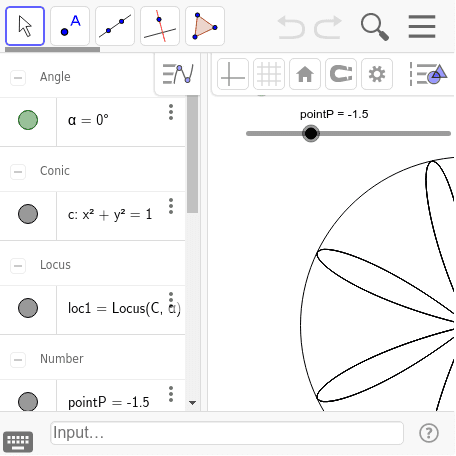Select the c: x² + y² = 1 entry
Viewport: 456px width, 456px height.
pos(110,214)
